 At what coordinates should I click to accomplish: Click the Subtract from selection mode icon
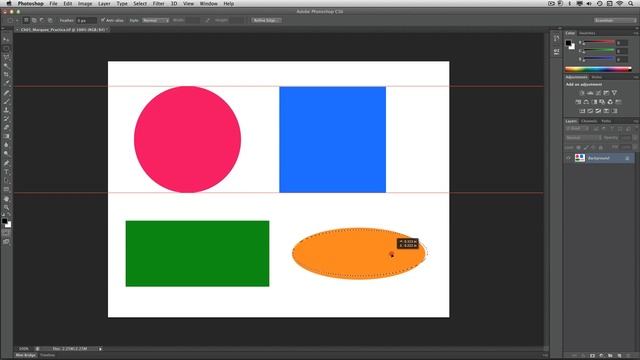[x=42, y=20]
